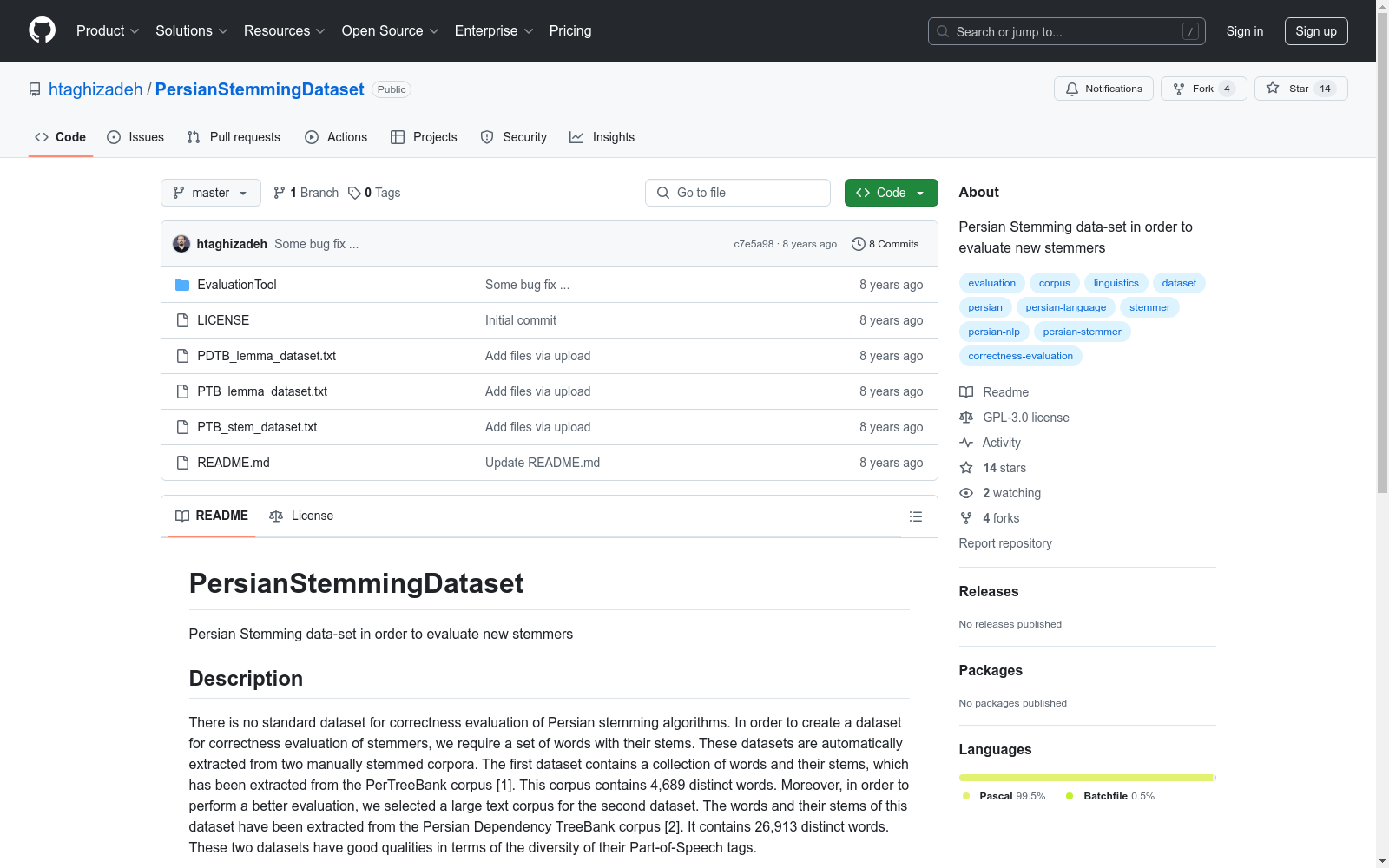Click the languages progress bar

(x=1088, y=778)
